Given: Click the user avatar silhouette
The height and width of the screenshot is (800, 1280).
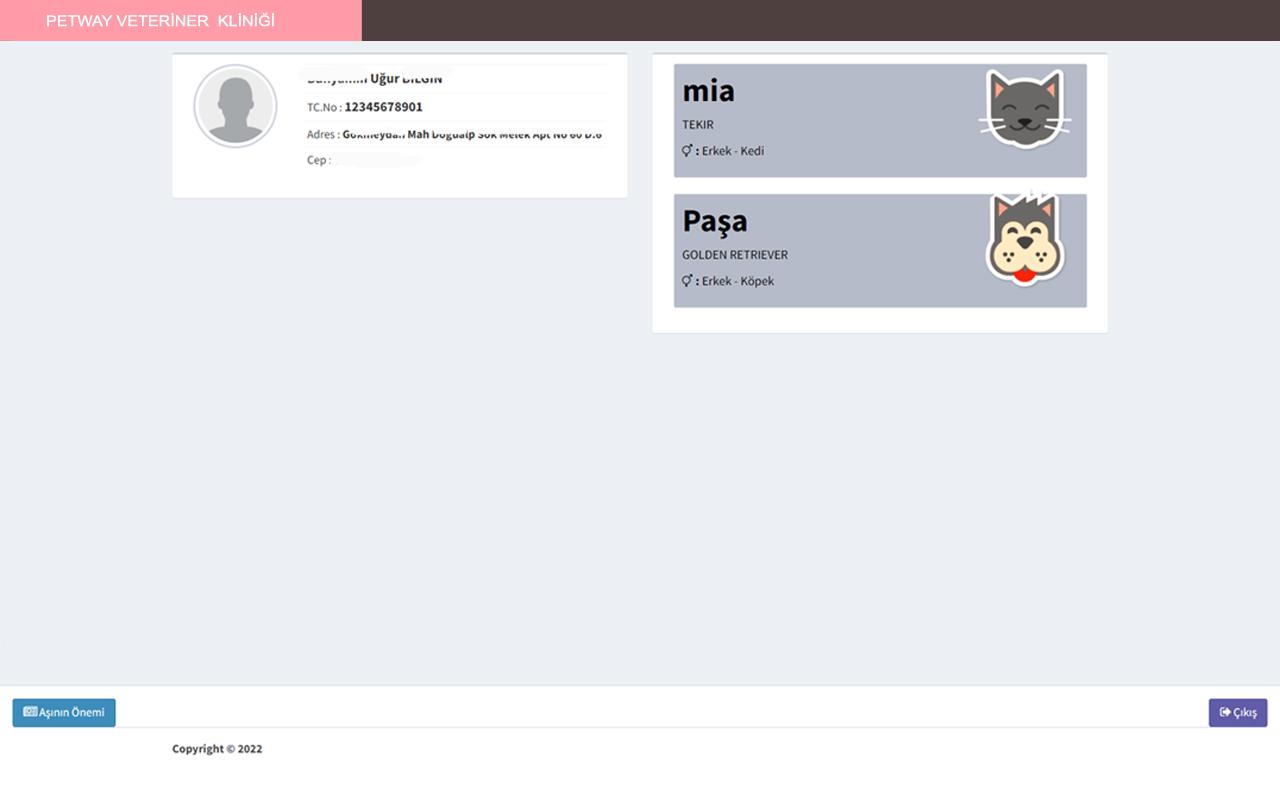Looking at the screenshot, I should [235, 106].
